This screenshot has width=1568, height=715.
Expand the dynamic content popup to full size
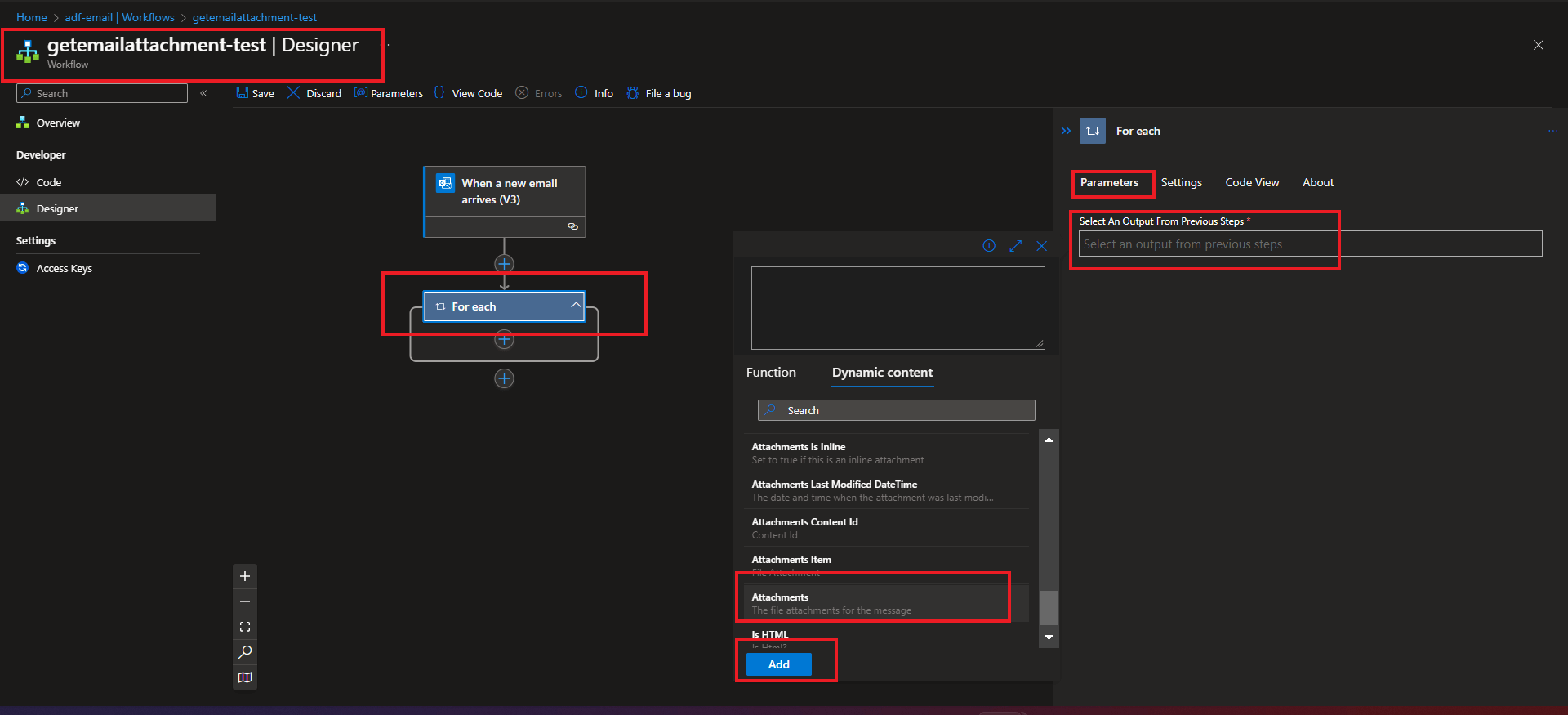pos(1015,246)
